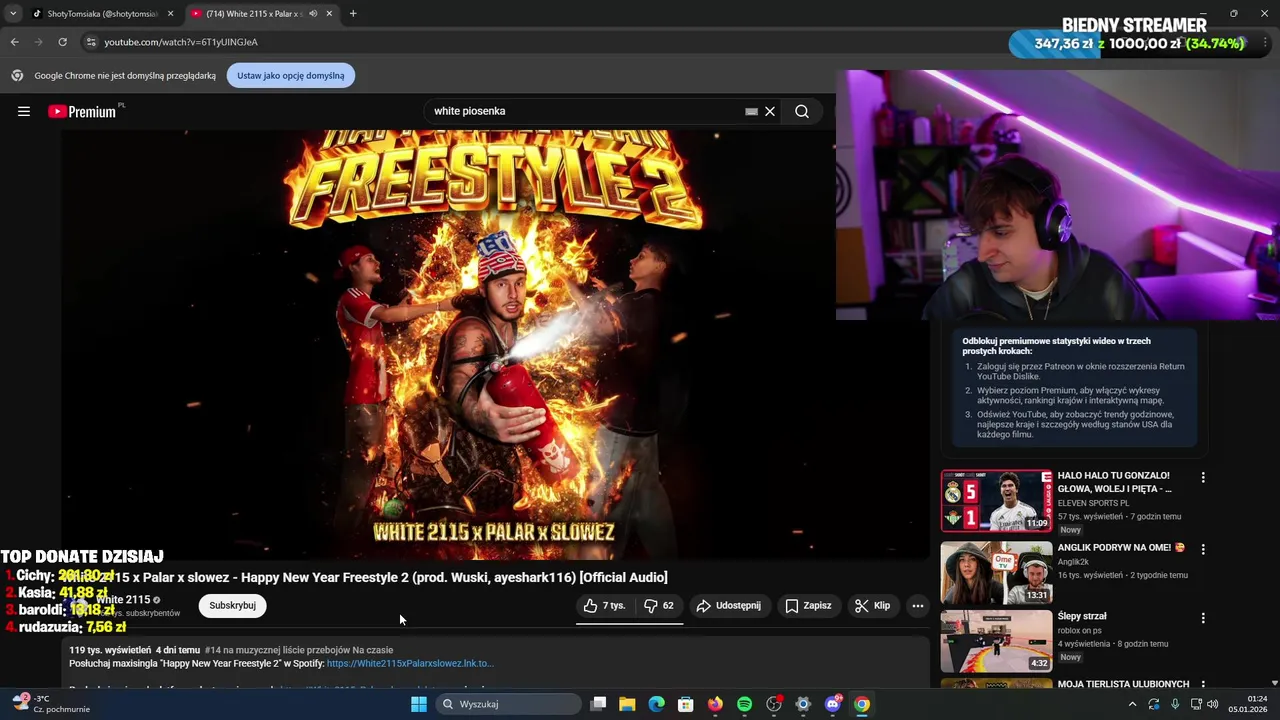This screenshot has height=720, width=1280.
Task: Subscribe using the Subskrybuj button
Action: (x=232, y=605)
